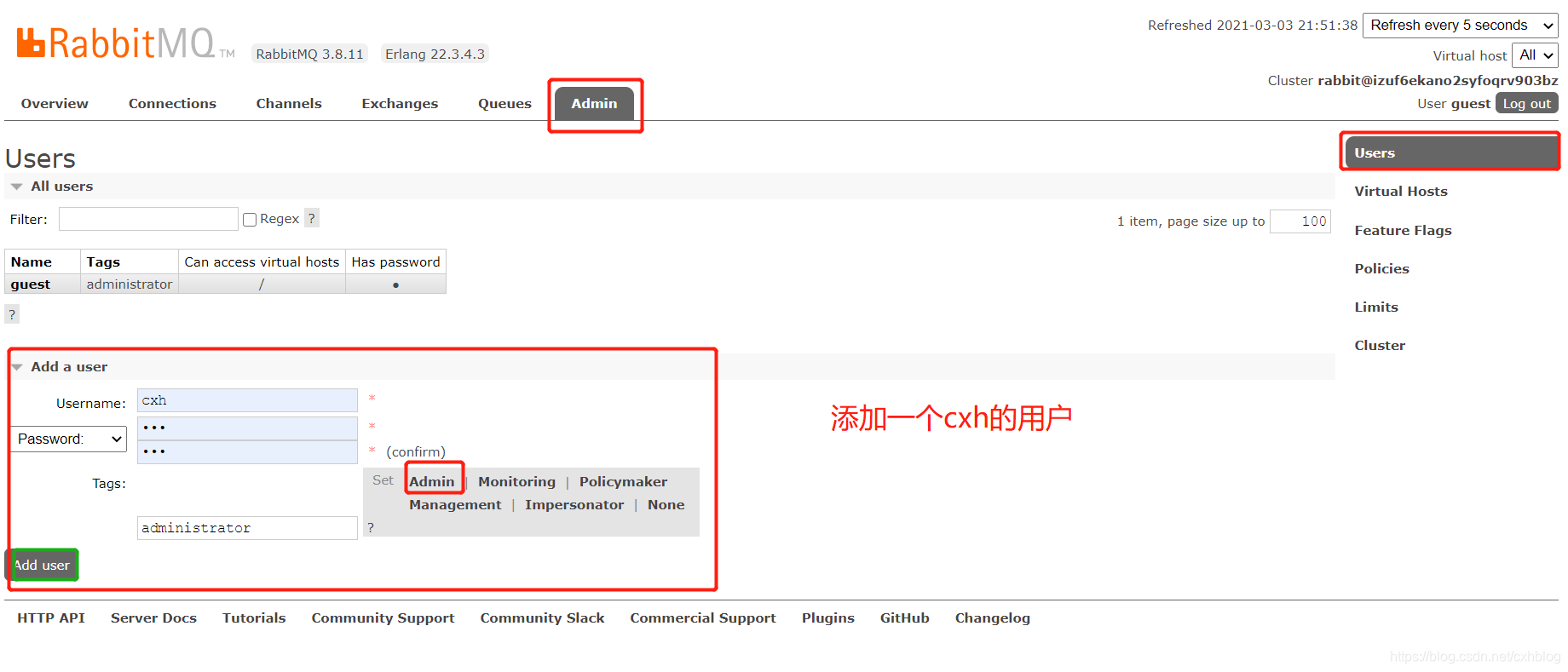
Task: Open Feature Flags in the sidebar
Action: pos(1403,230)
